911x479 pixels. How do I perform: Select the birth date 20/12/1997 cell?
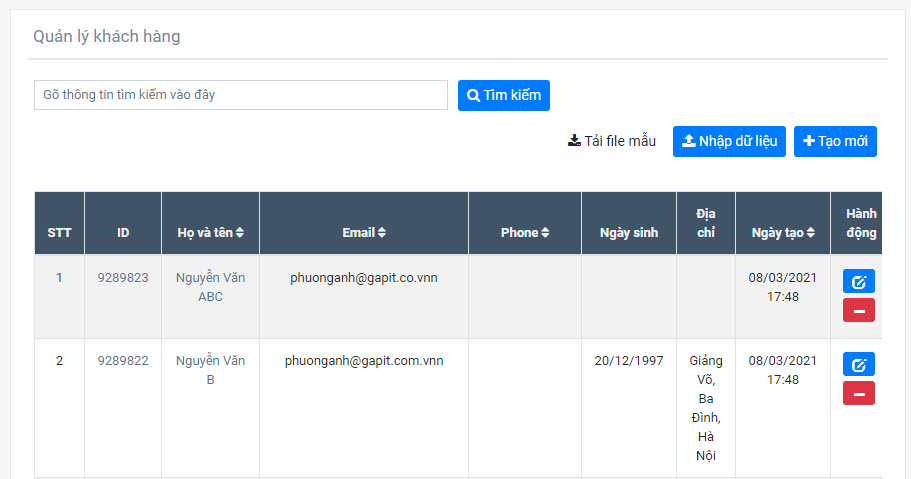tap(628, 361)
